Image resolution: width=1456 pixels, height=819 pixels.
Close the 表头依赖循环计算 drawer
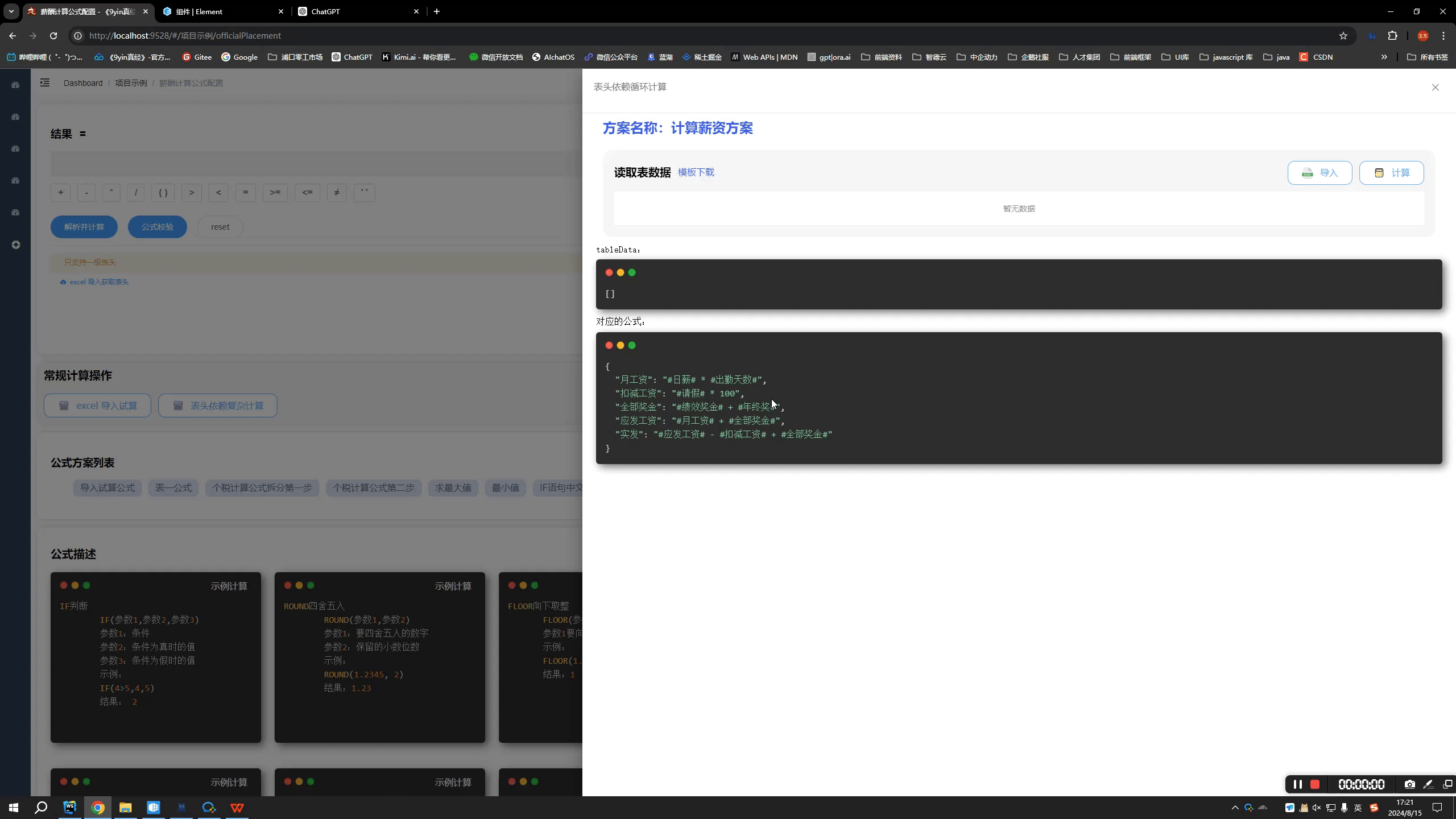pyautogui.click(x=1435, y=87)
